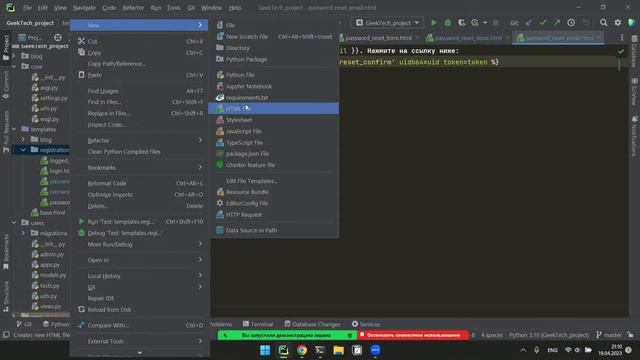Click Python 3.10 interpreter in status bar
The image size is (640, 360).
point(549,335)
